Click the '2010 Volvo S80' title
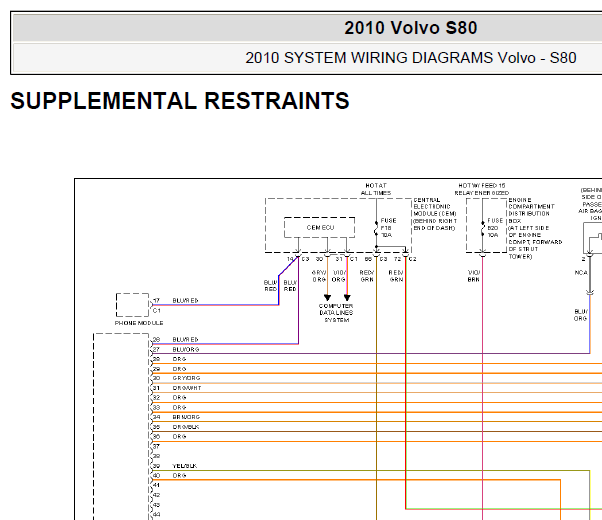This screenshot has width=602, height=520. 410,28
